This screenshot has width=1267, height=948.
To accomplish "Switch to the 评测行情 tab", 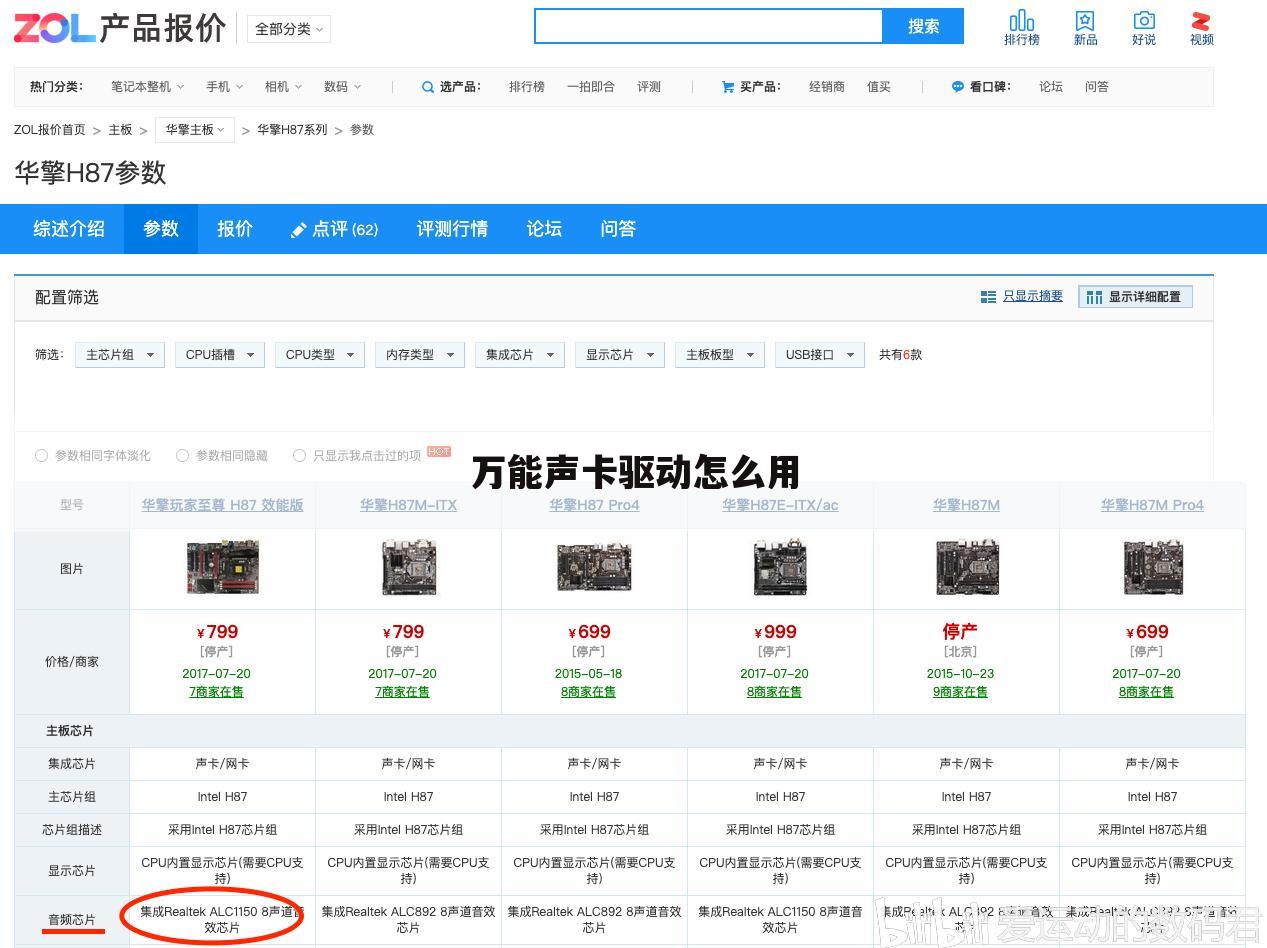I will click(452, 229).
